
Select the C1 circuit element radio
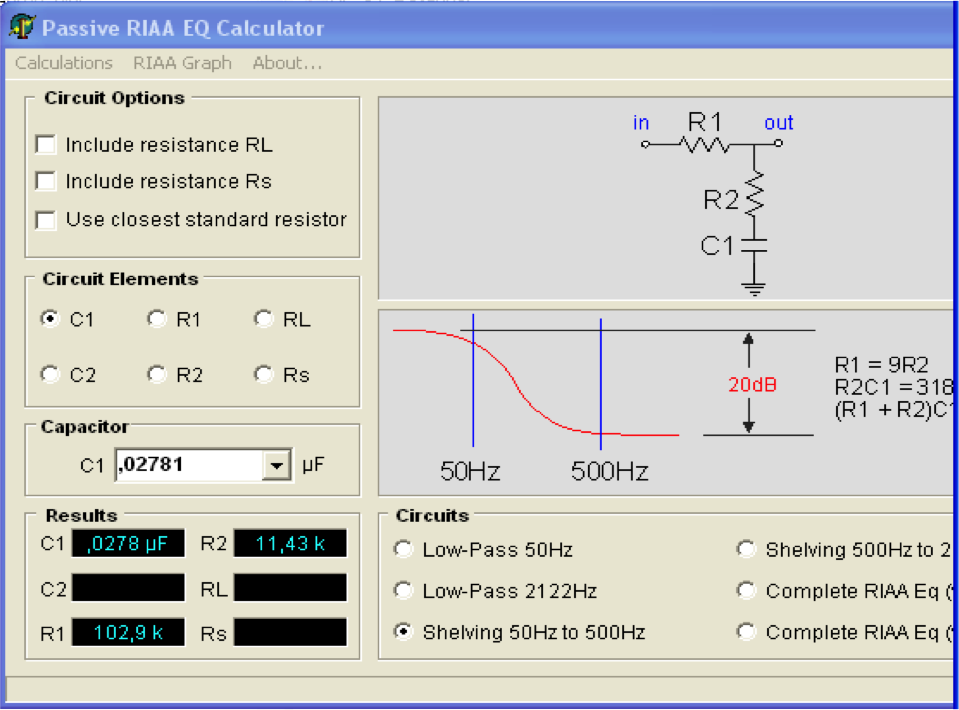click(x=50, y=319)
